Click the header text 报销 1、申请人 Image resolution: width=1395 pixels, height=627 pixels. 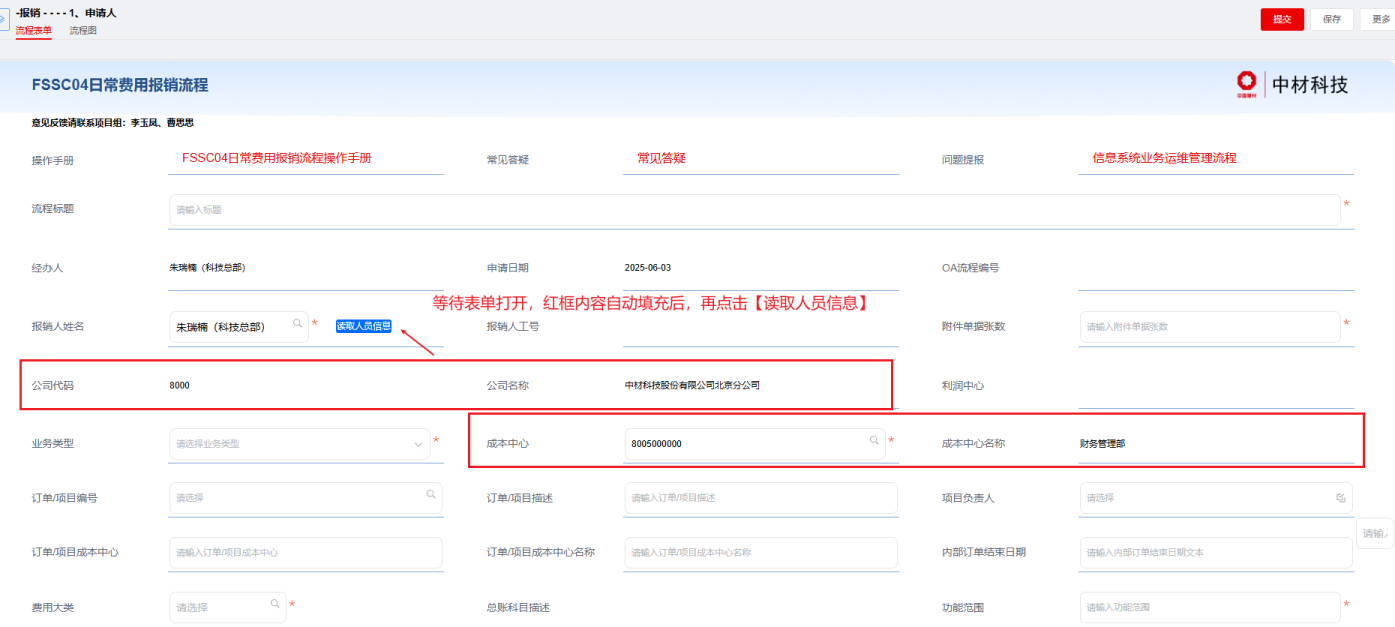(66, 12)
